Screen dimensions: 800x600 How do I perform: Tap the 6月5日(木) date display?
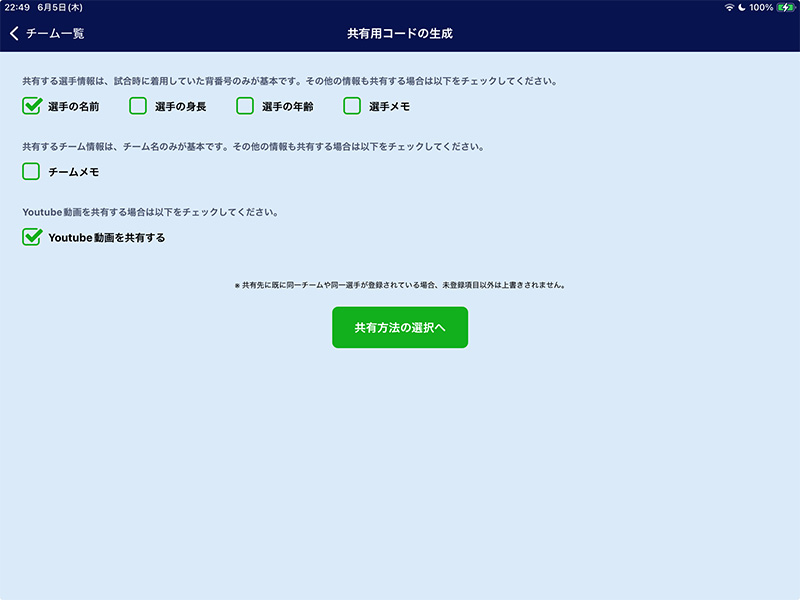point(61,7)
